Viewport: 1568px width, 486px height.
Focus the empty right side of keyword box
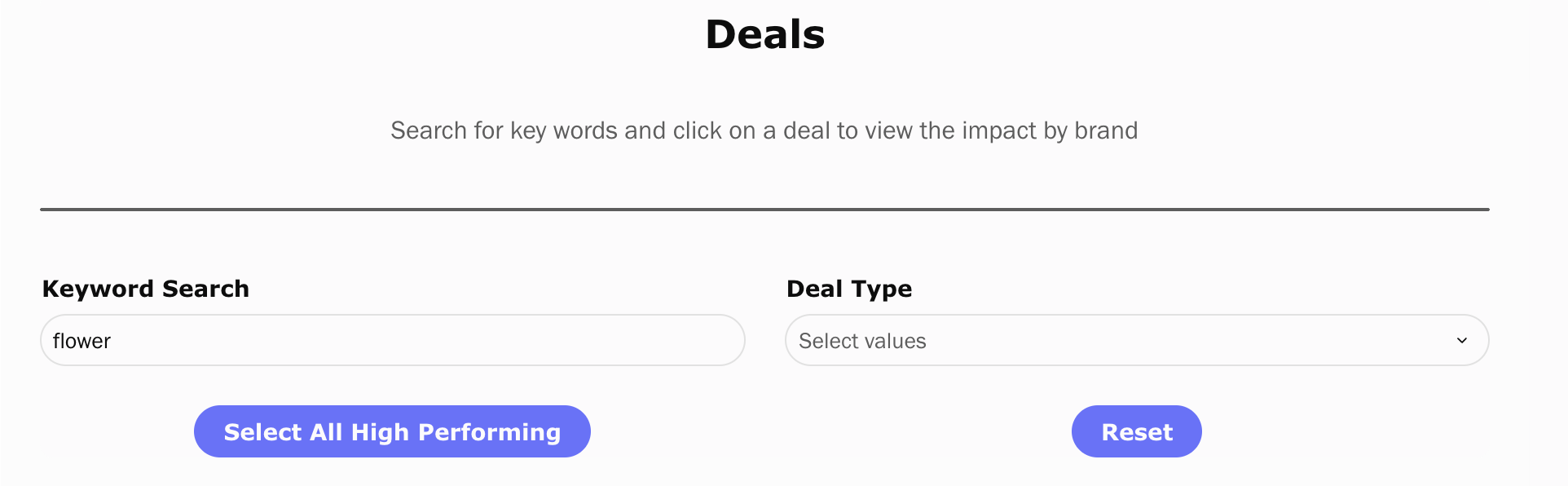[x=570, y=341]
